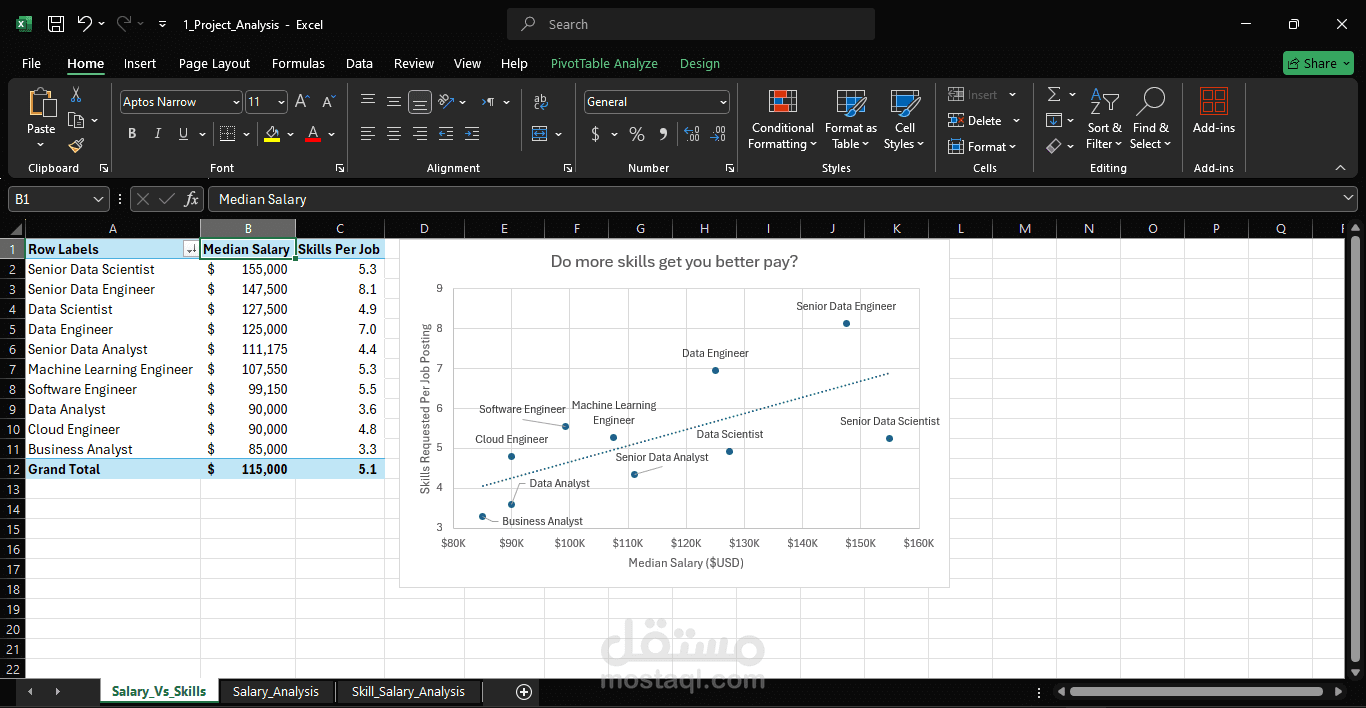Open Row Labels filter dropdown in A1
This screenshot has width=1366, height=708.
pyautogui.click(x=191, y=249)
